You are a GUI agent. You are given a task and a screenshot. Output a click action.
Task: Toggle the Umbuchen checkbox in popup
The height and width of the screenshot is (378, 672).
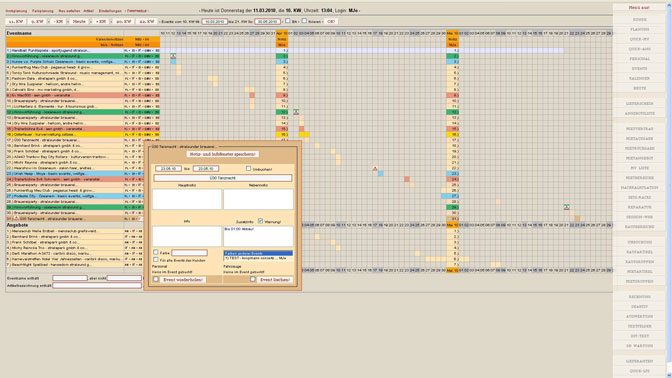pyautogui.click(x=249, y=168)
